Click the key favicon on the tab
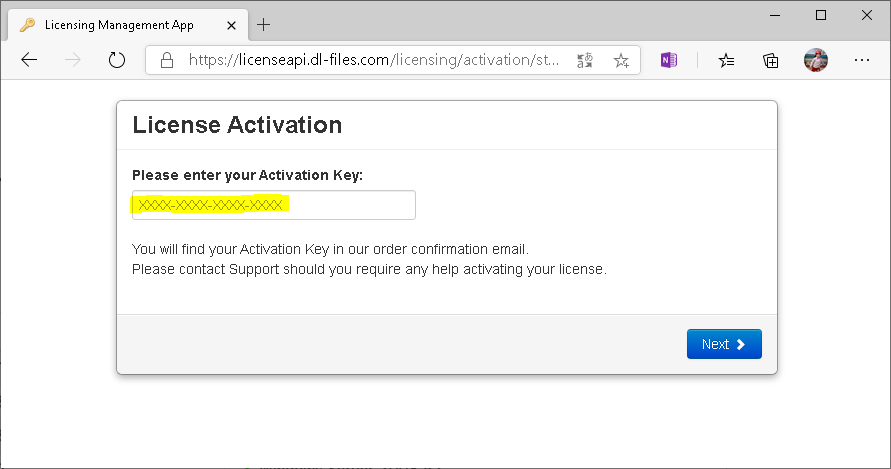Viewport: 891px width, 469px height. (x=27, y=24)
